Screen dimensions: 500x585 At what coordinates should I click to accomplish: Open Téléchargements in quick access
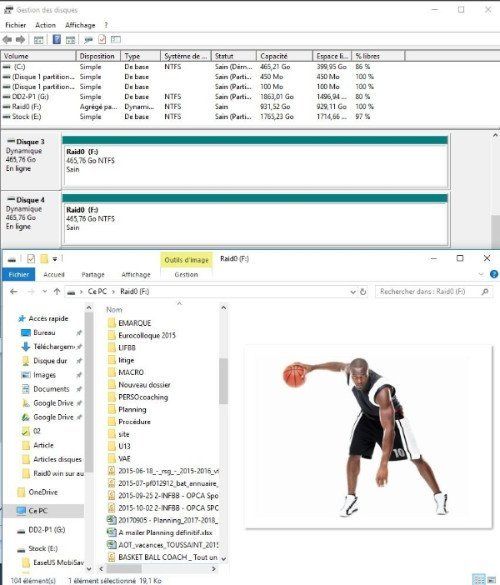coord(54,347)
